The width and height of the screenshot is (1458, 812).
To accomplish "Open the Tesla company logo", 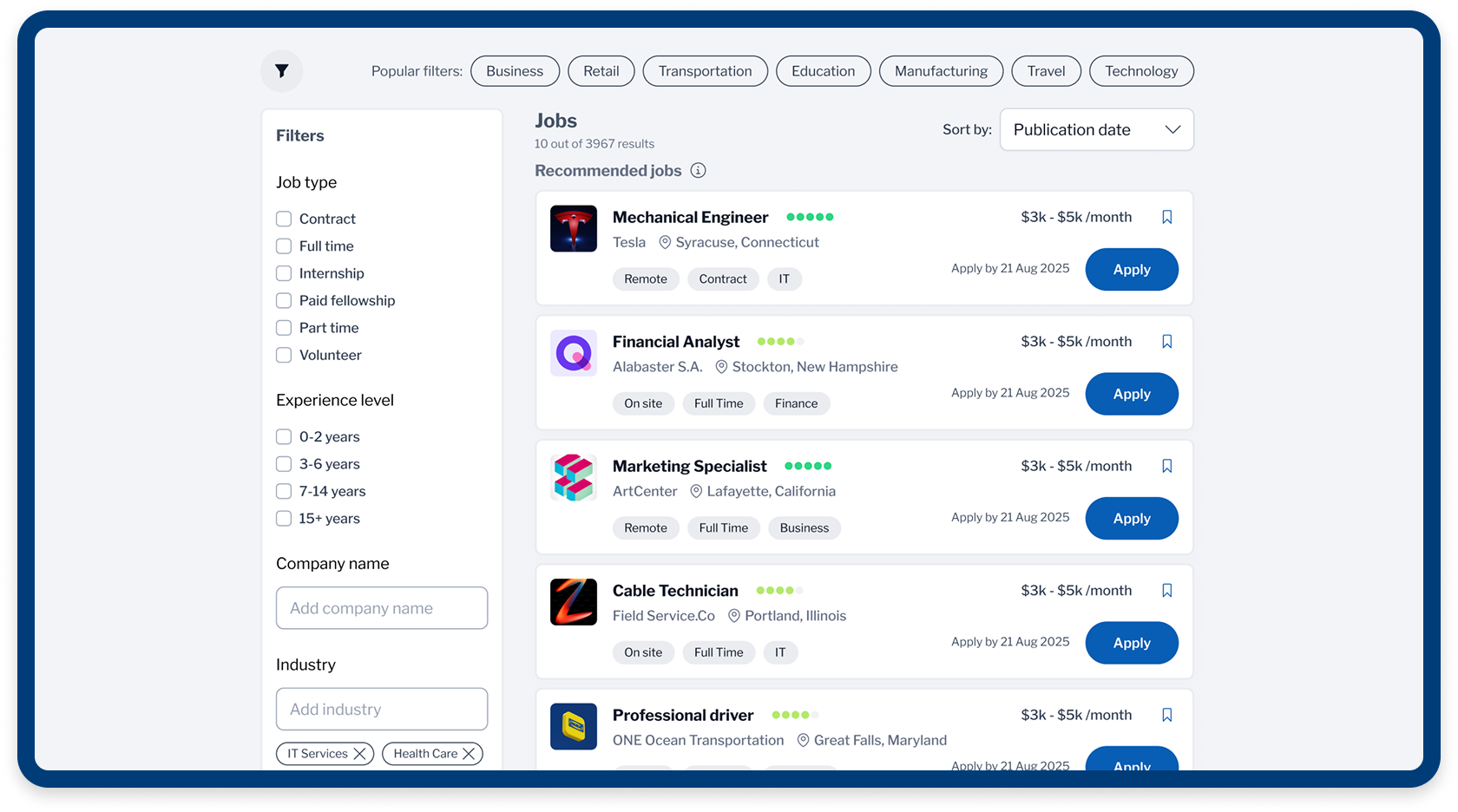I will tap(574, 229).
